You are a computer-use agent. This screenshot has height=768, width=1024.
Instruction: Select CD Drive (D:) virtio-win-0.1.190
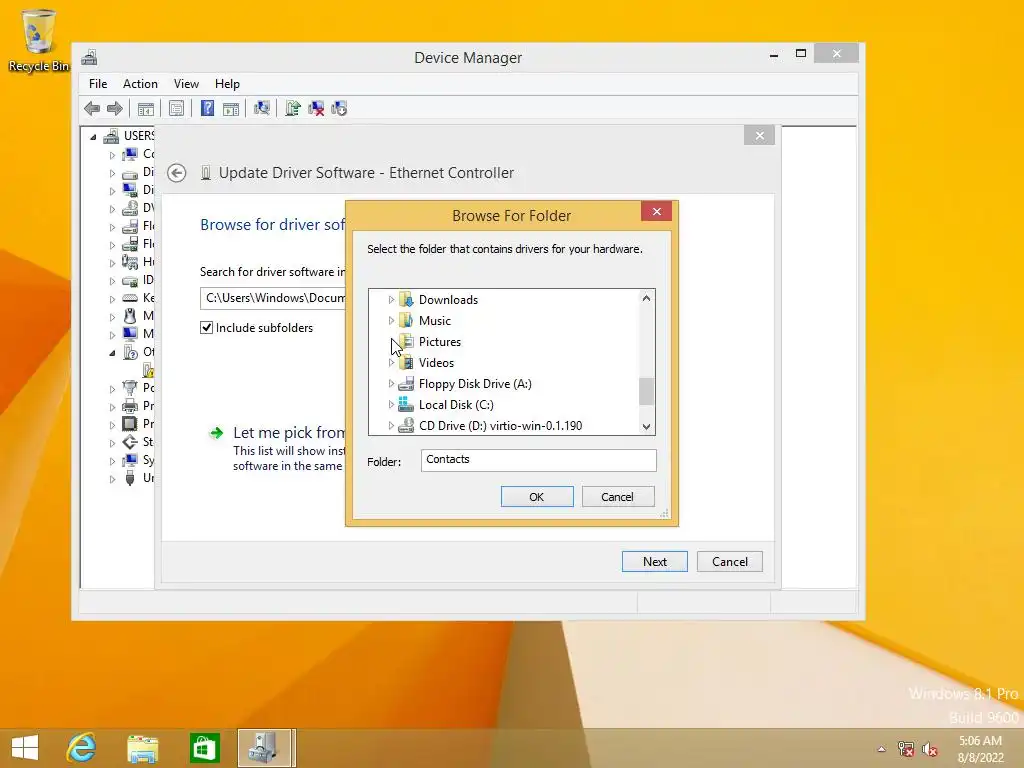click(500, 426)
